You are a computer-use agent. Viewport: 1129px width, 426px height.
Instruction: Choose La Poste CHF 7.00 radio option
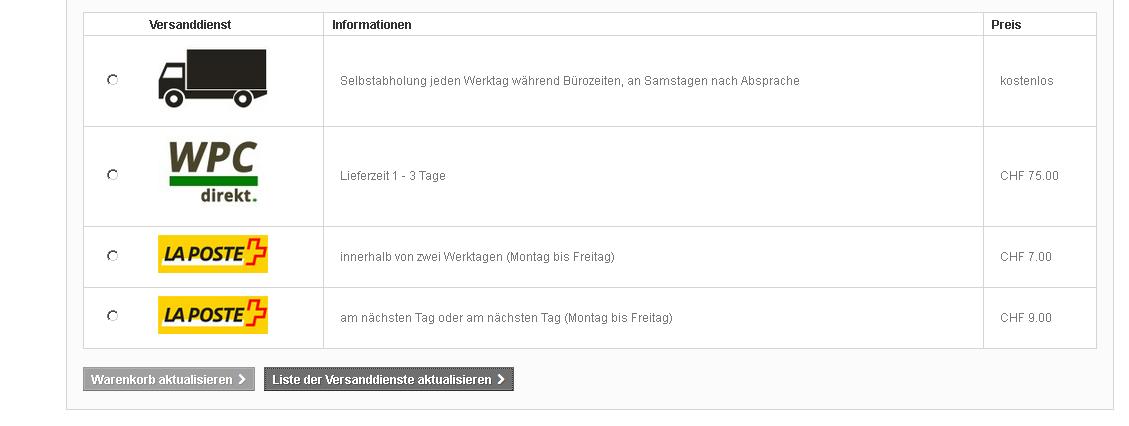click(113, 256)
